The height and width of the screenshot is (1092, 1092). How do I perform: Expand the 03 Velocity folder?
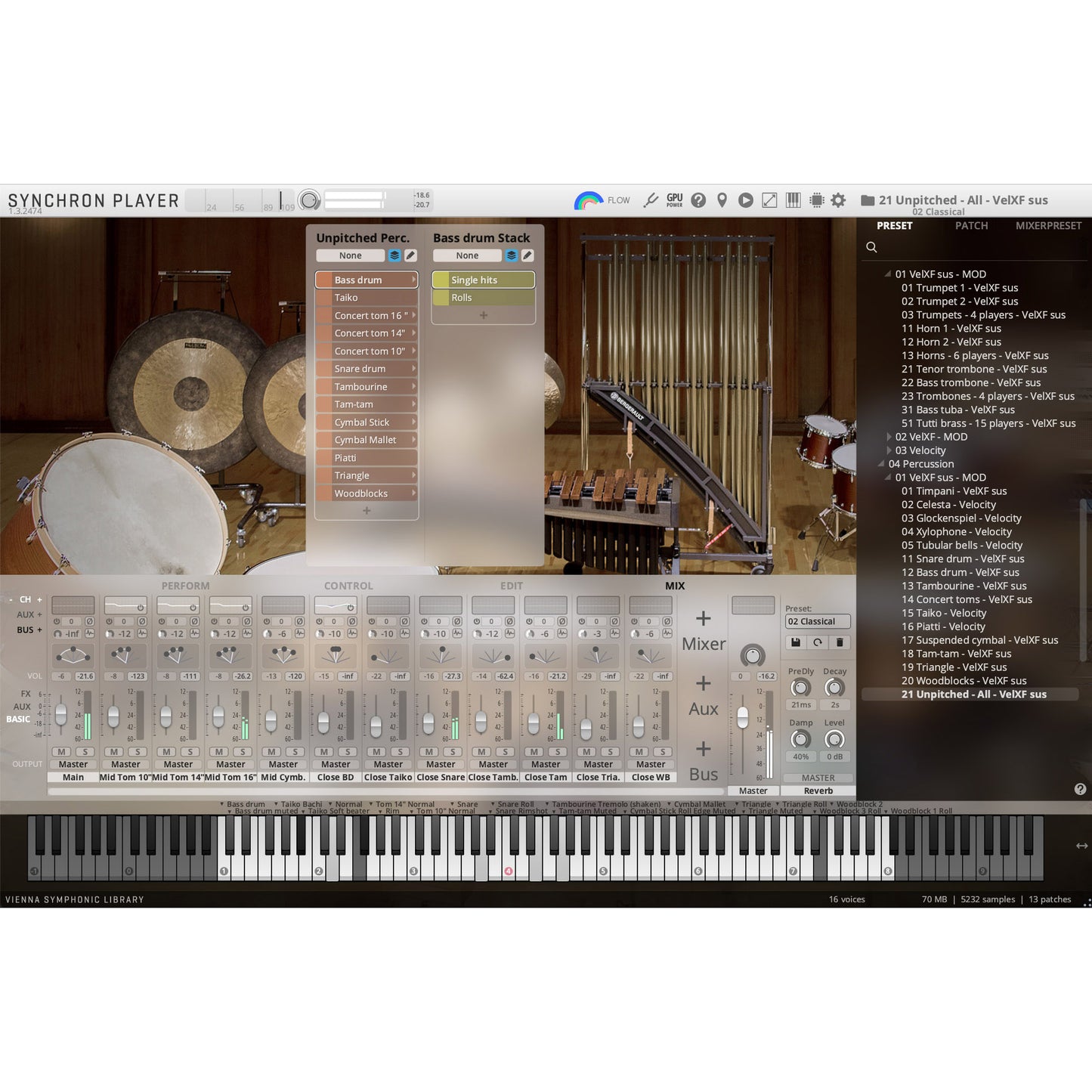888,450
